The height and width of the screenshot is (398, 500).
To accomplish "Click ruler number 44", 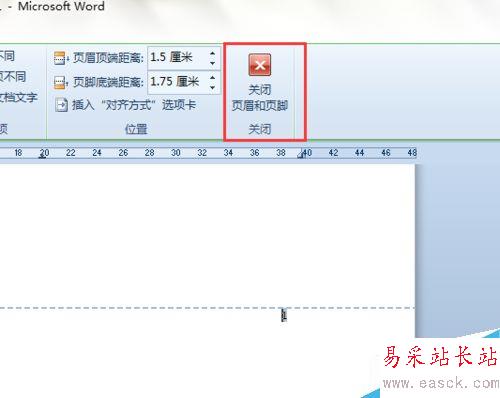I will (359, 153).
